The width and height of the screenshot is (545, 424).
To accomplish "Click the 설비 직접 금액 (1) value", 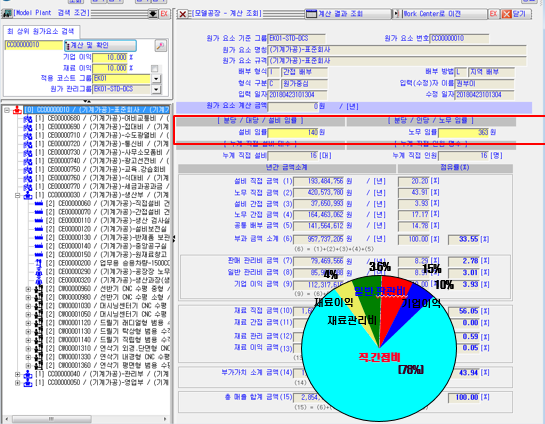I will 318,181.
